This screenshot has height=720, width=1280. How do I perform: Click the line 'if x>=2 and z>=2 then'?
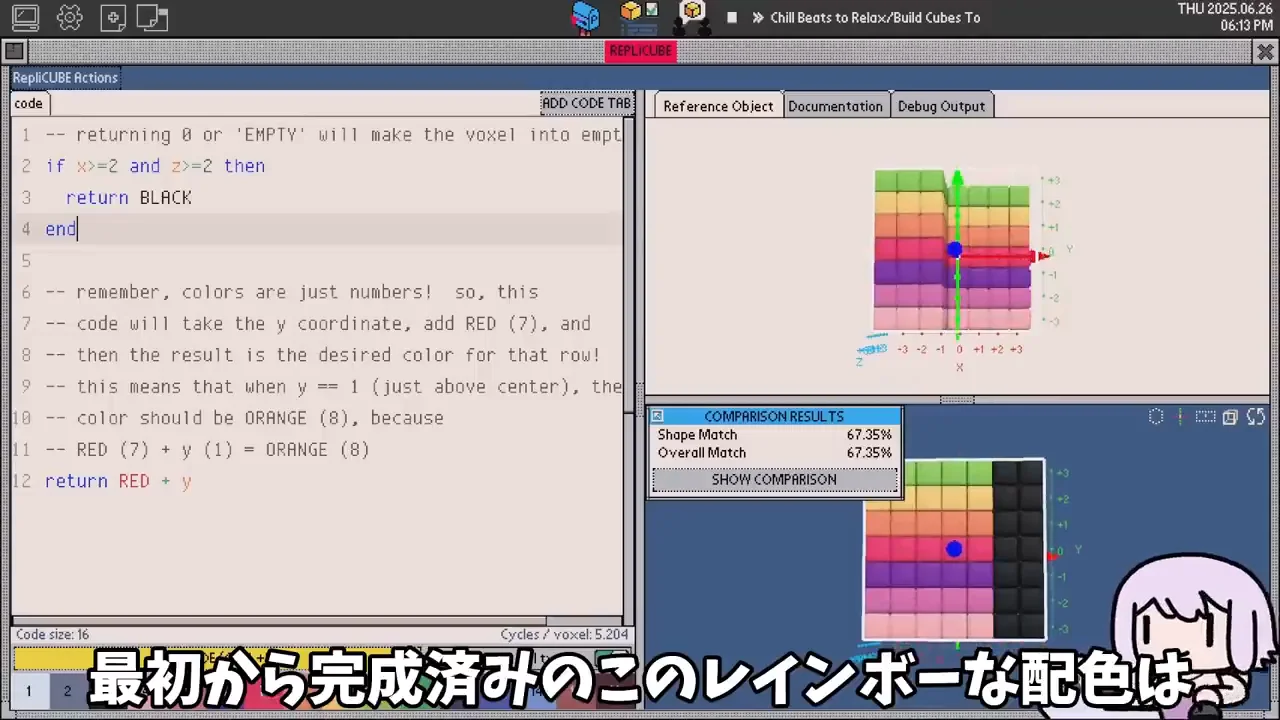155,166
